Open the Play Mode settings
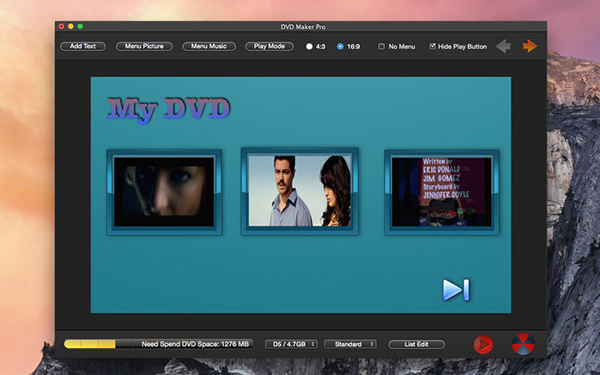Image resolution: width=600 pixels, height=375 pixels. pyautogui.click(x=269, y=46)
